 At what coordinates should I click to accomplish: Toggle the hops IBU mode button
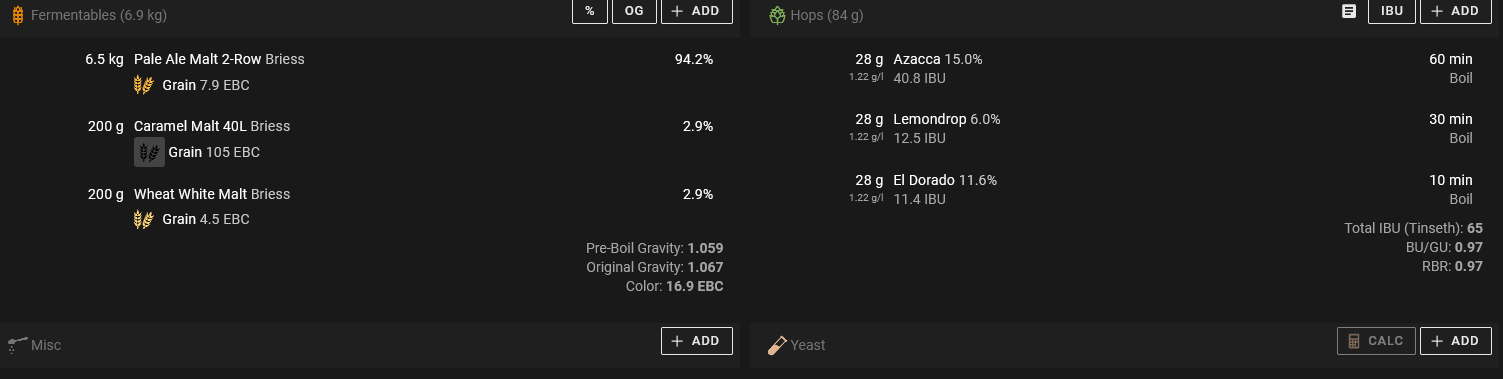pyautogui.click(x=1392, y=11)
